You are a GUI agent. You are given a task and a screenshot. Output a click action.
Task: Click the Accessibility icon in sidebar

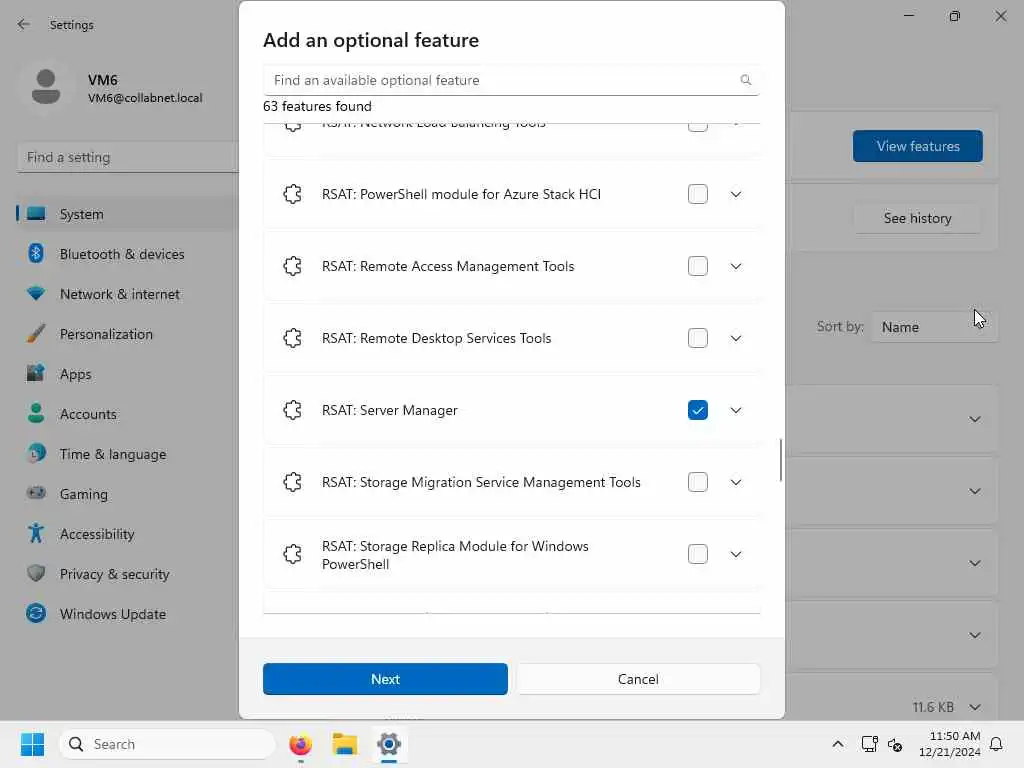(36, 534)
